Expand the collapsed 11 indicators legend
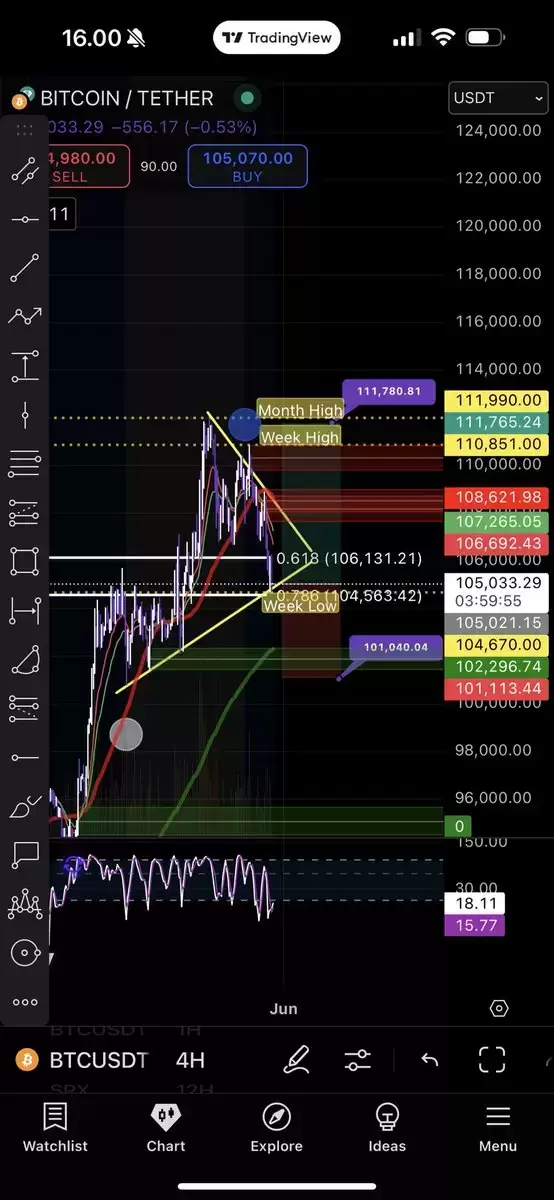554x1200 pixels. coord(60,214)
